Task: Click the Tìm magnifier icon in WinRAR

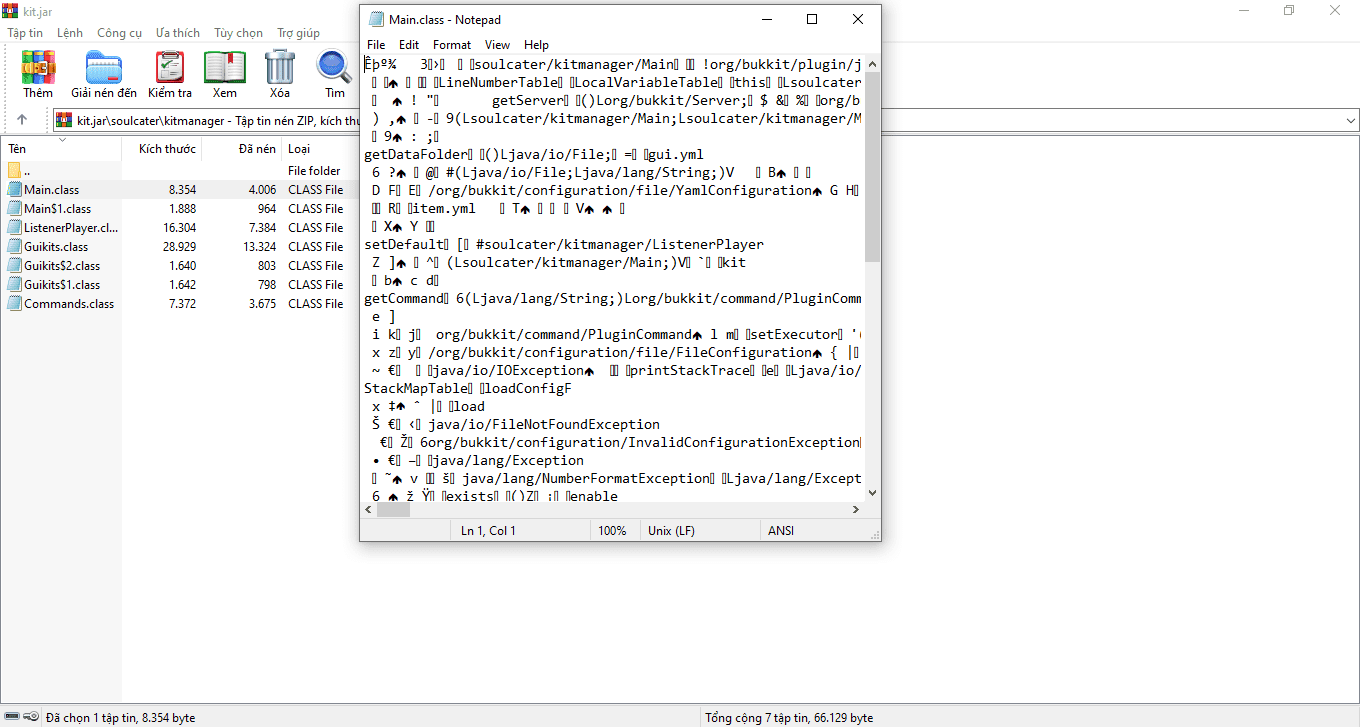Action: (333, 67)
